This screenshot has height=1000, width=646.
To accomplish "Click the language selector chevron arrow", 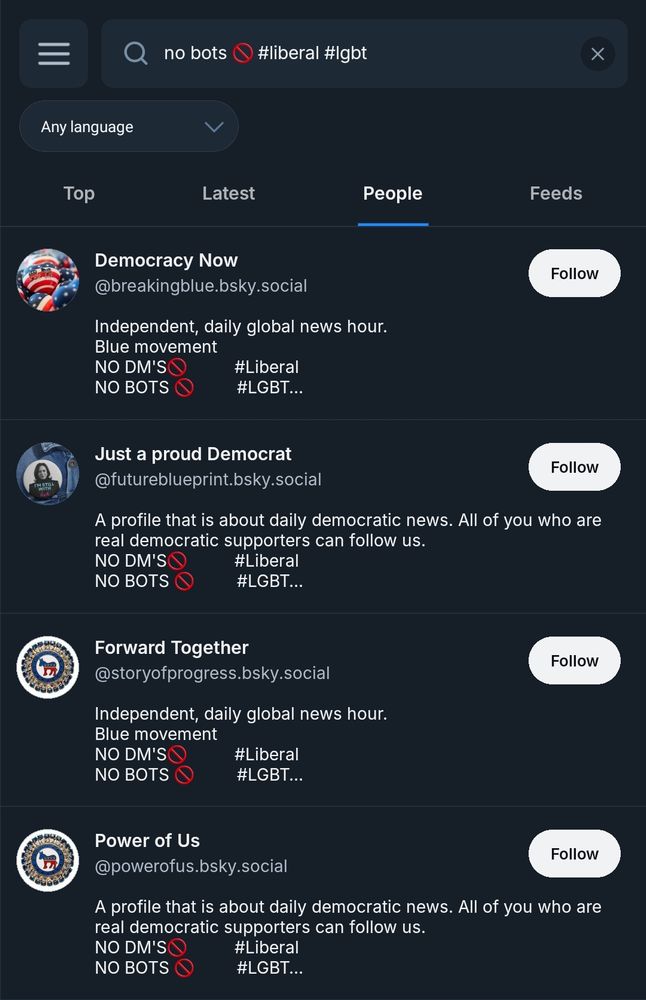I will click(x=212, y=126).
